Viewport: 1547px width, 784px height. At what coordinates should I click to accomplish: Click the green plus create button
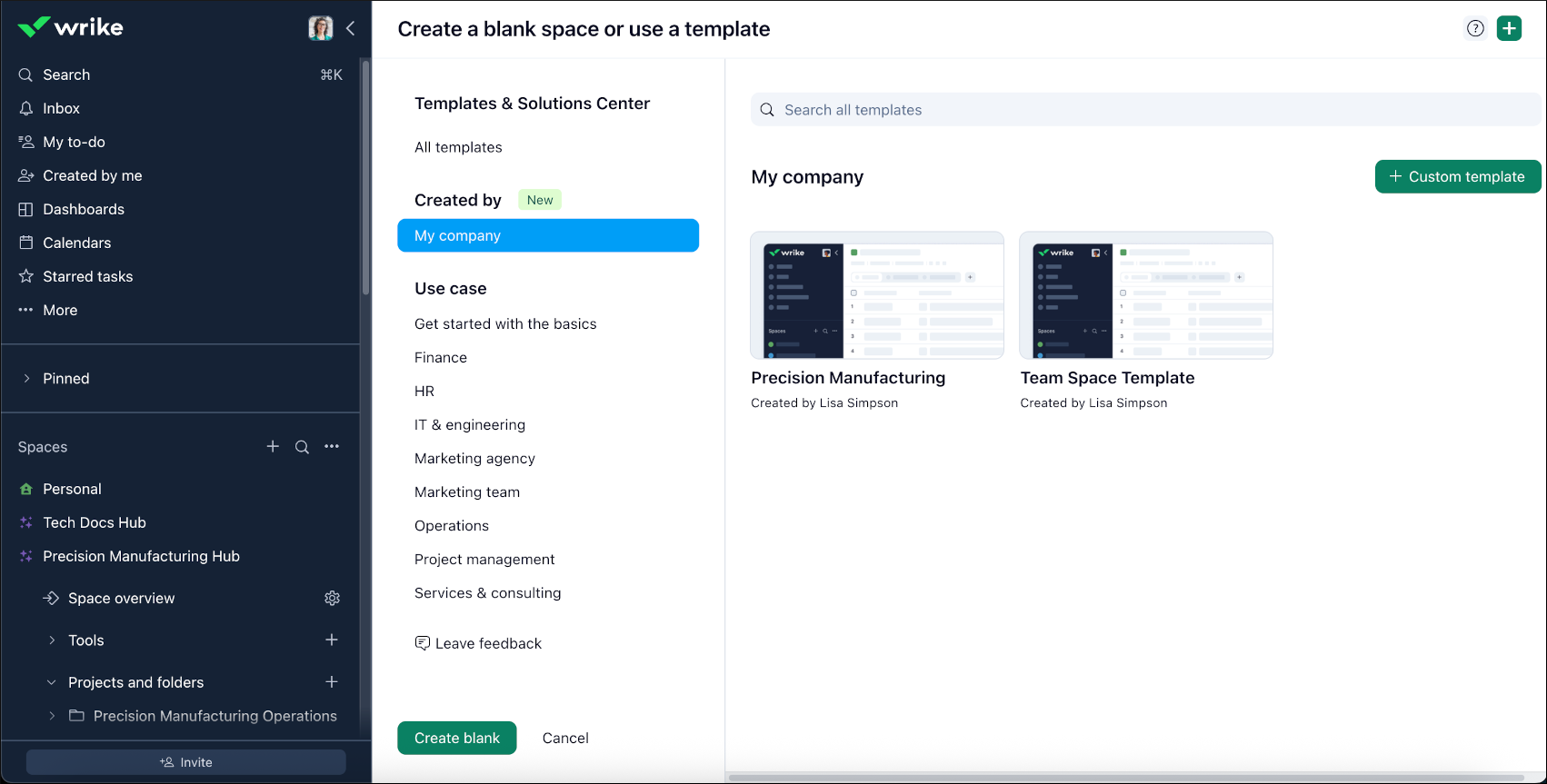click(x=1509, y=29)
